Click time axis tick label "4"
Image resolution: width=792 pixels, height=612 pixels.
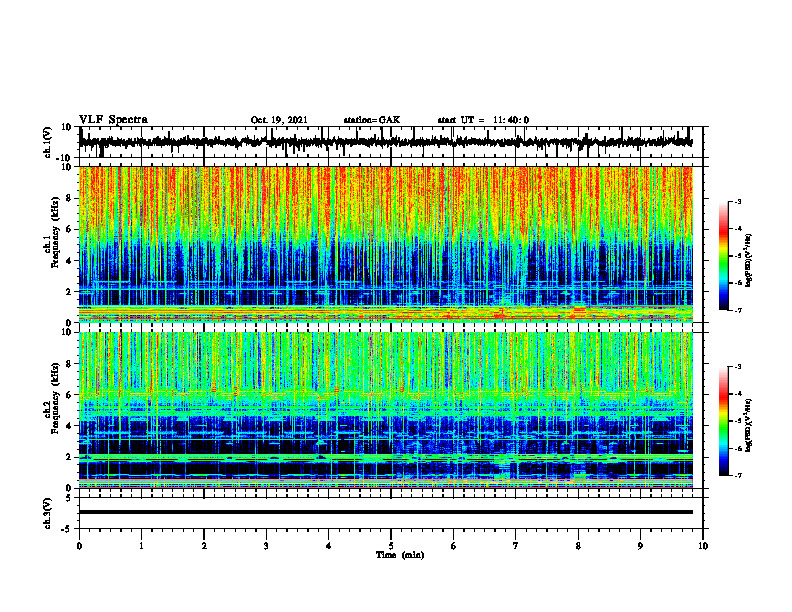[329, 546]
